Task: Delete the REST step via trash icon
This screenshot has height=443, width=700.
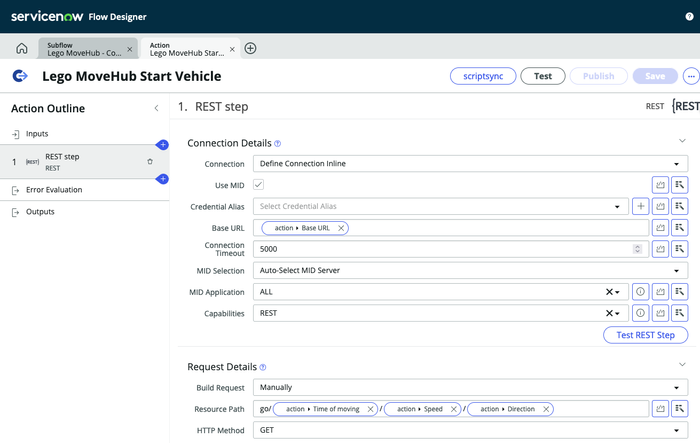Action: [x=150, y=162]
